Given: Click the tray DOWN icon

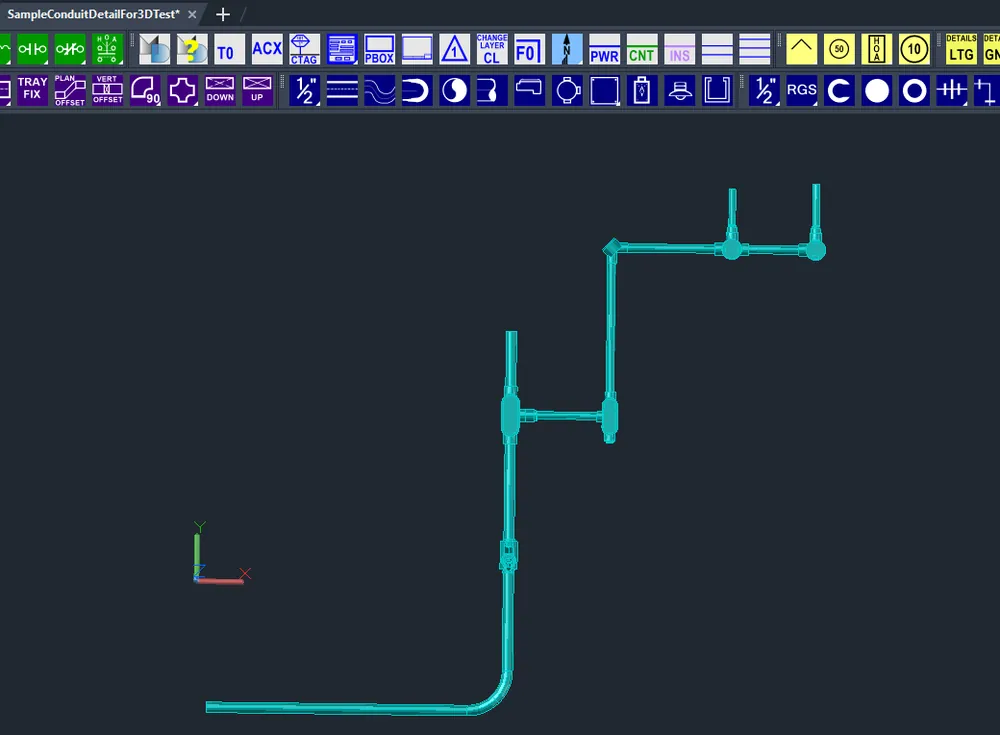Looking at the screenshot, I should tap(220, 90).
